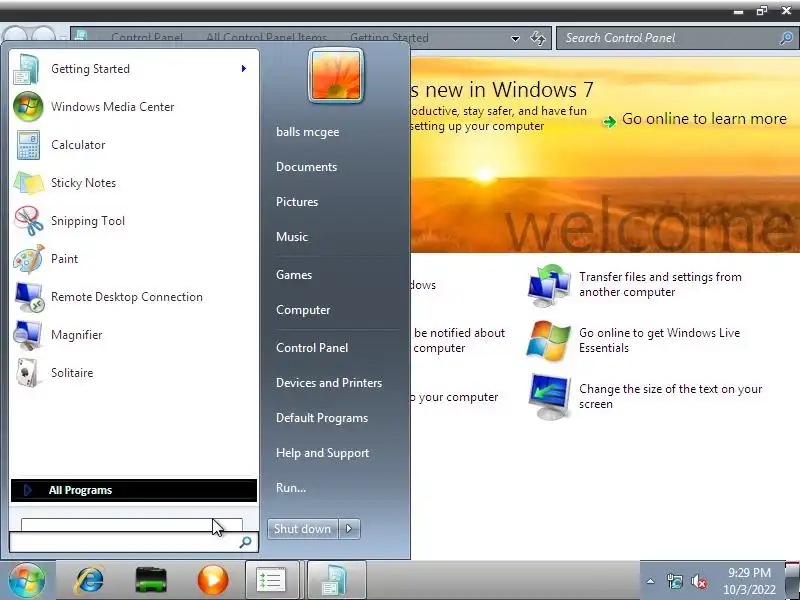Click the network tray icon

pyautogui.click(x=674, y=581)
